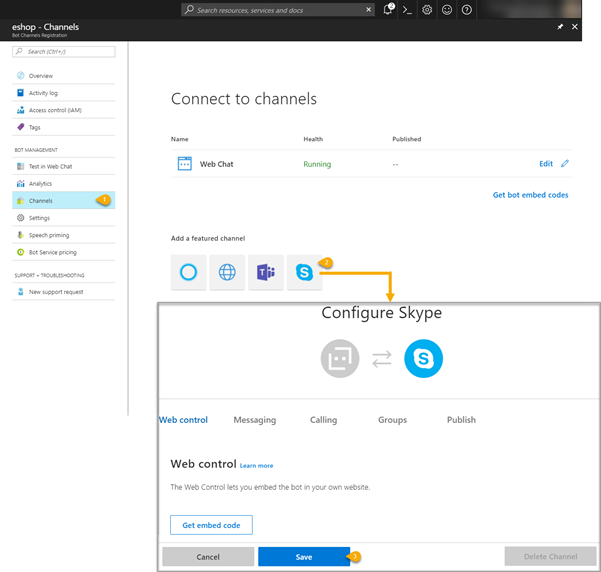Click the feedback smiley icon
The image size is (601, 572).
(x=447, y=10)
